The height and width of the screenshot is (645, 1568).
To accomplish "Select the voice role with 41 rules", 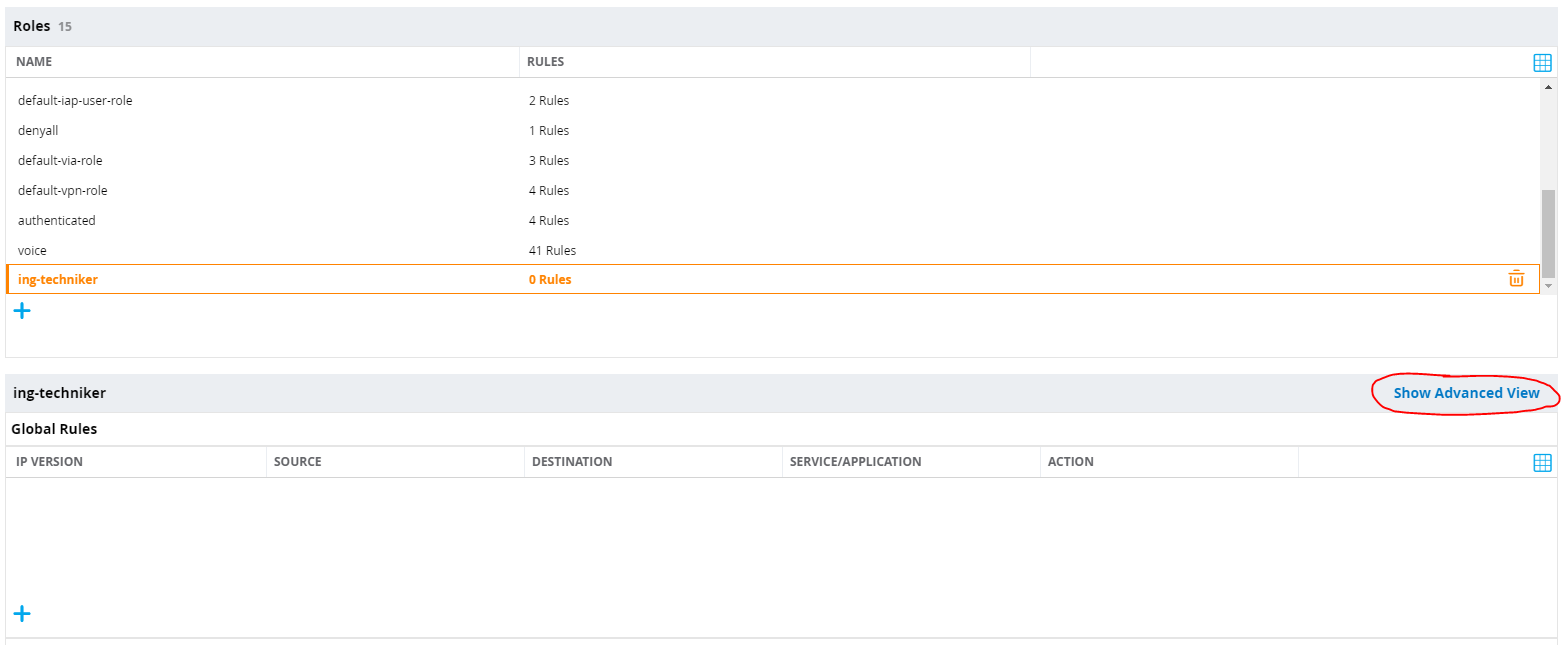I will (x=32, y=250).
